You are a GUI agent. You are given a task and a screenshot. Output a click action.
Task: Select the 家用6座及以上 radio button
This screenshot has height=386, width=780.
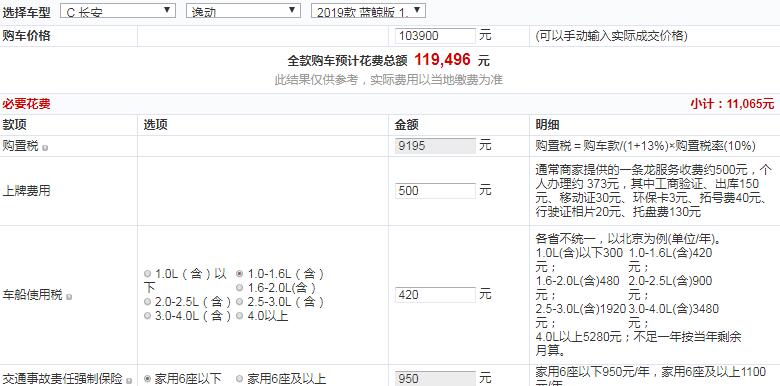point(239,379)
